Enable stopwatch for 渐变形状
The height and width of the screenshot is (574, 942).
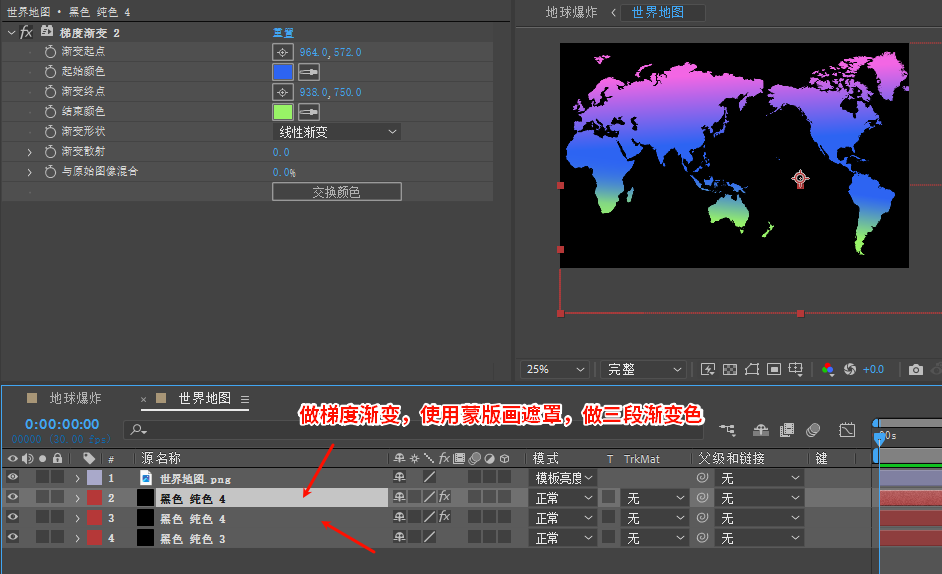50,132
